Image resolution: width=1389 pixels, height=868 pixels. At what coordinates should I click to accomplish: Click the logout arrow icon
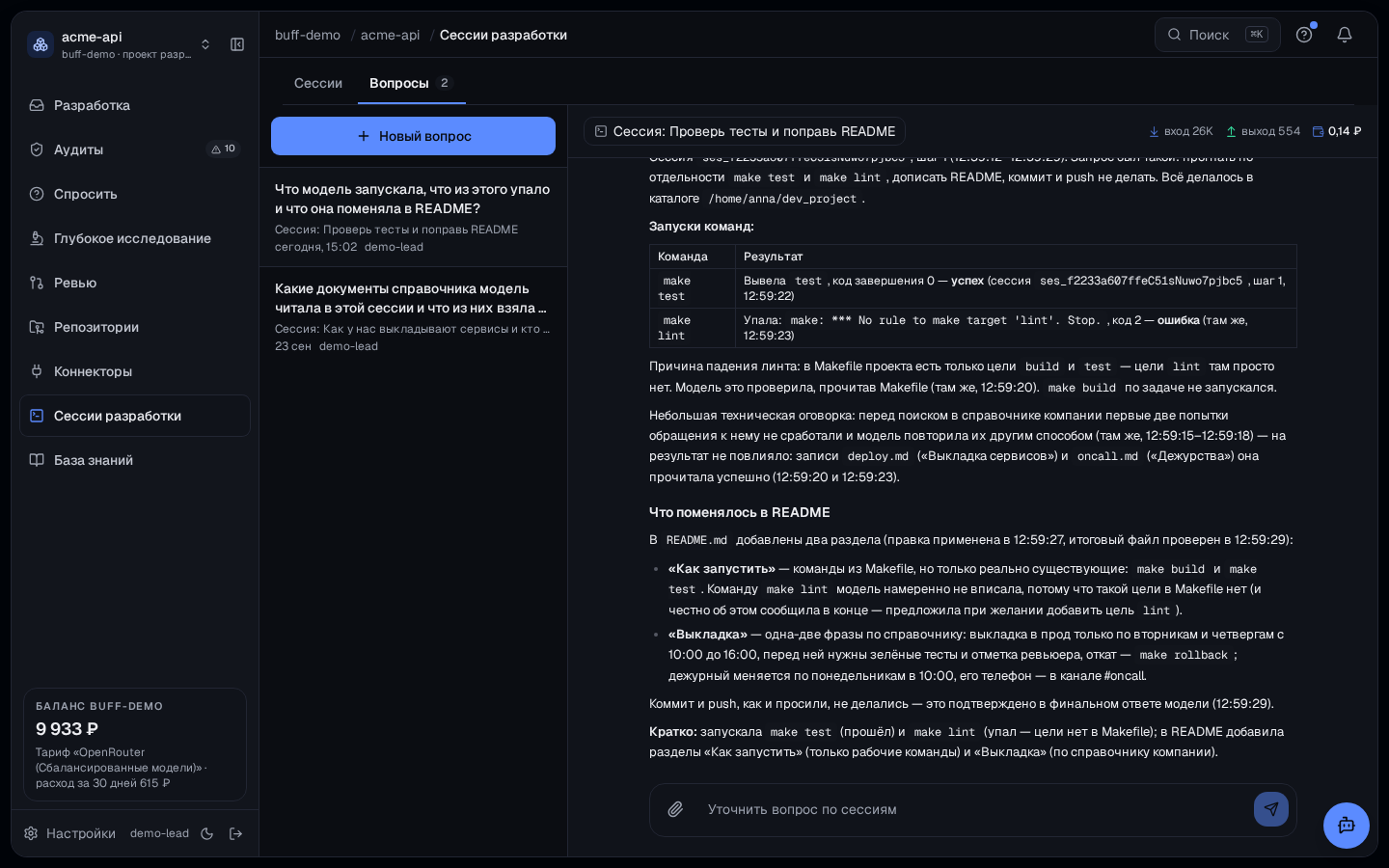coord(235,833)
